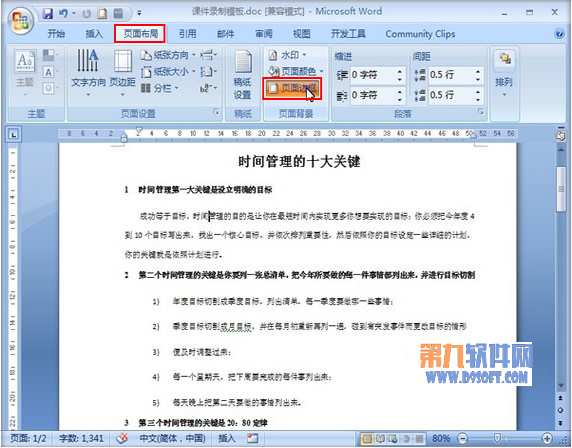Launch 段落 paragraph dialog launcher
The image size is (572, 448).
[x=481, y=112]
